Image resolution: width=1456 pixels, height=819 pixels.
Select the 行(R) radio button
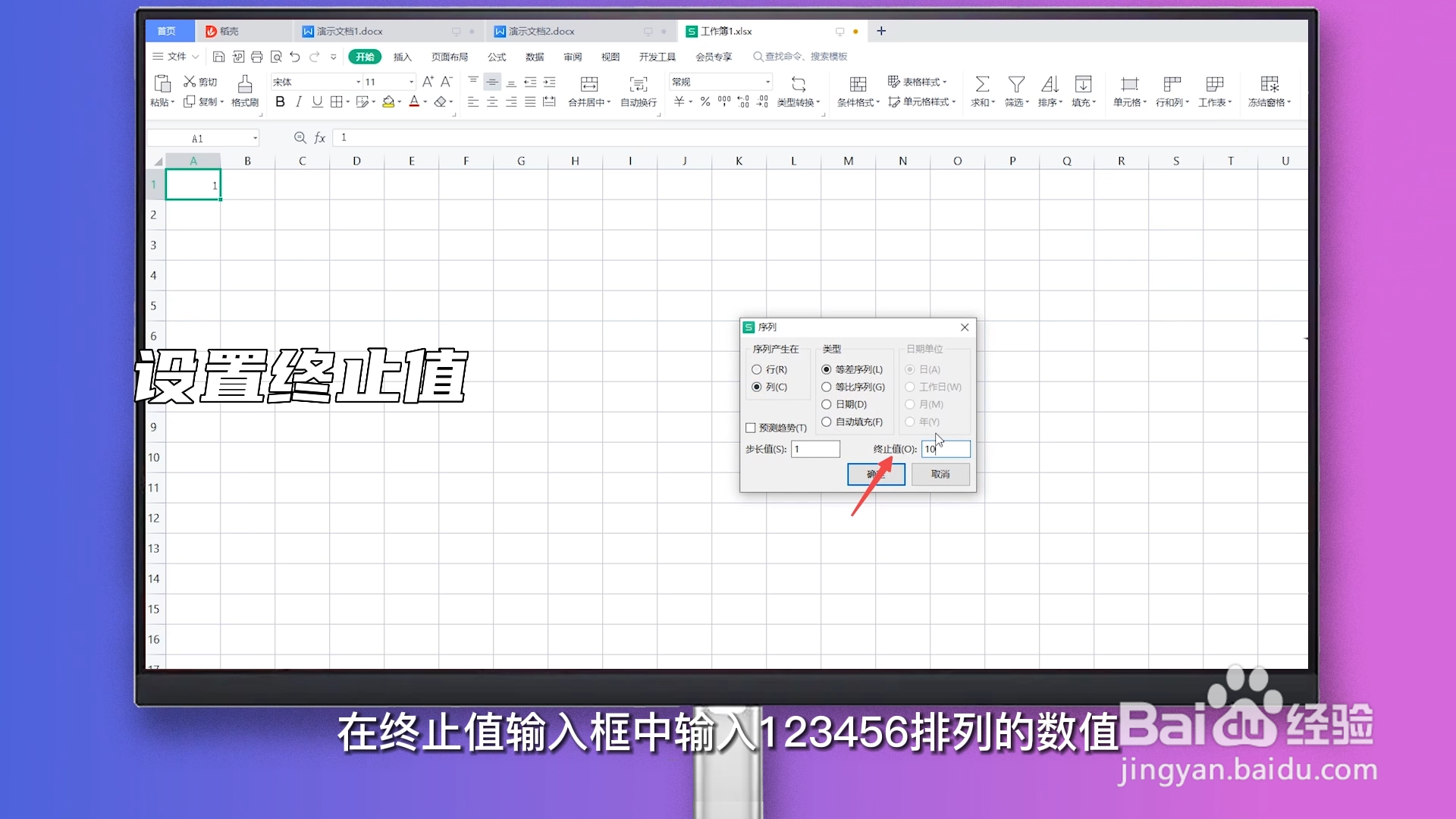point(757,369)
